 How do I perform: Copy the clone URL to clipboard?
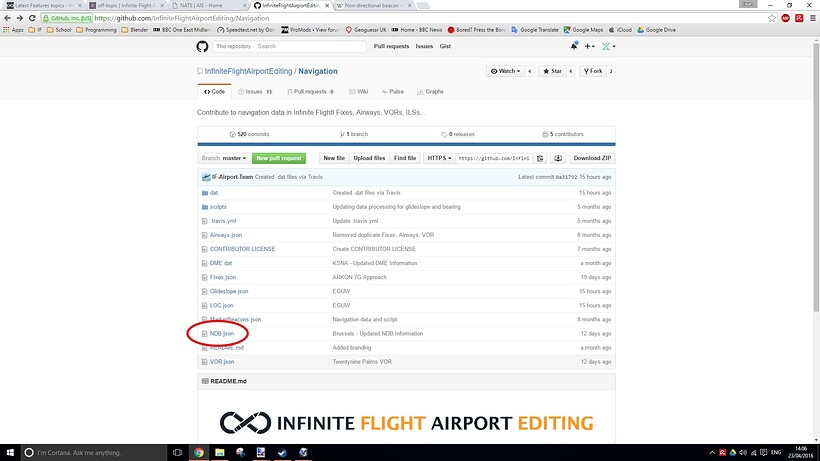point(540,158)
